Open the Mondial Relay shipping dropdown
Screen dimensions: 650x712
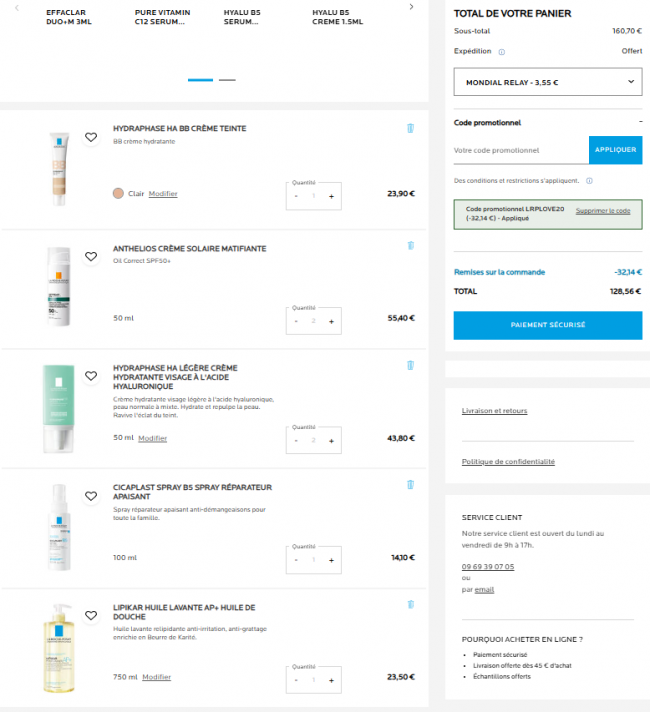point(548,82)
